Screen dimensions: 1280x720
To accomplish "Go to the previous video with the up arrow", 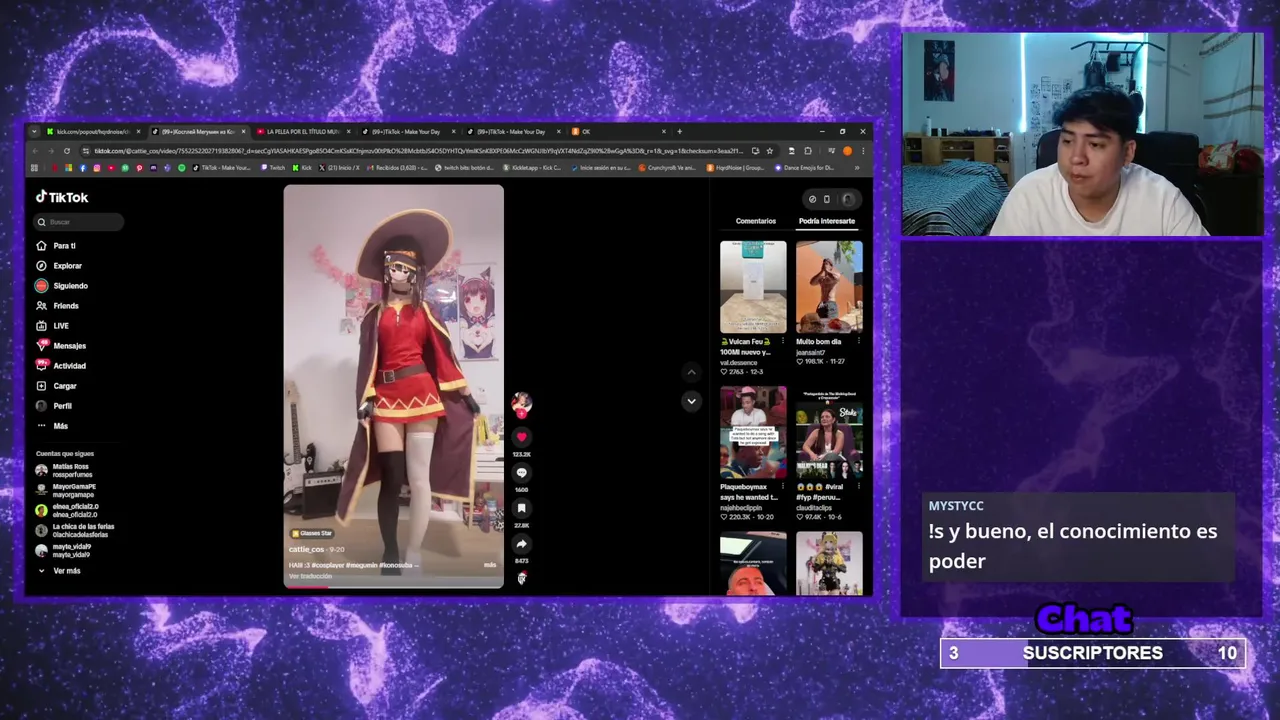I will (x=691, y=372).
